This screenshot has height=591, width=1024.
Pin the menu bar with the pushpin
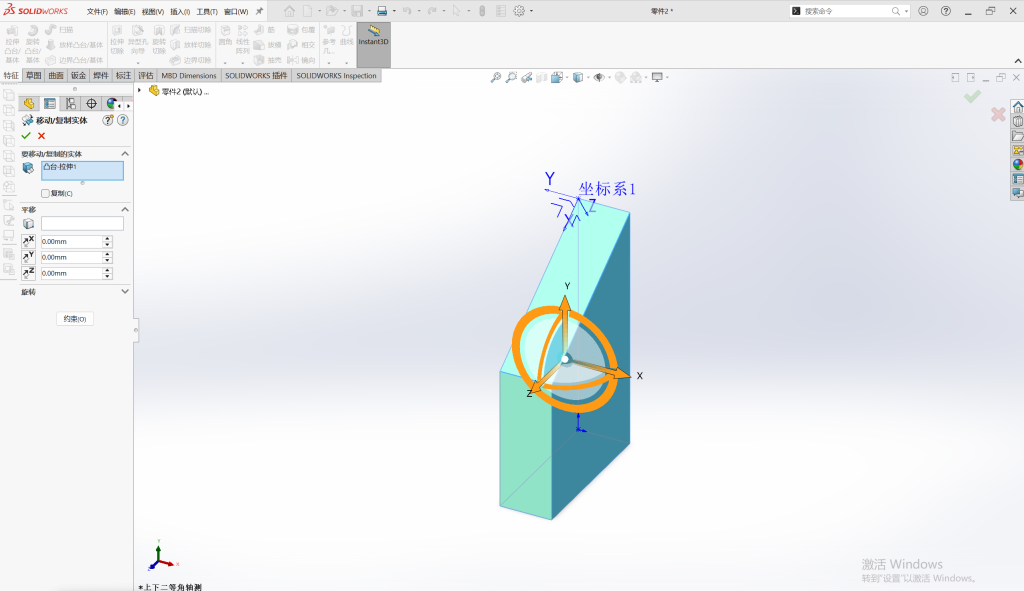259,11
